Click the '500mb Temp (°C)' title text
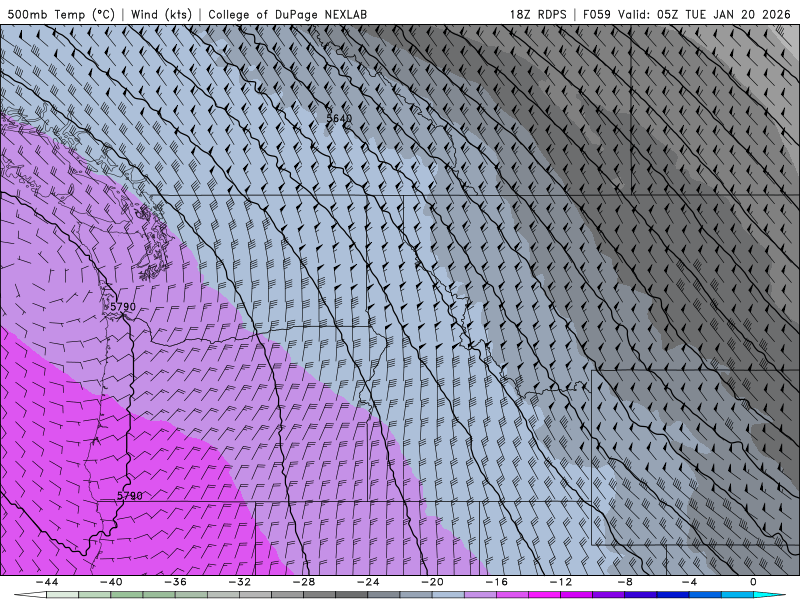800x600 pixels. tap(61, 14)
